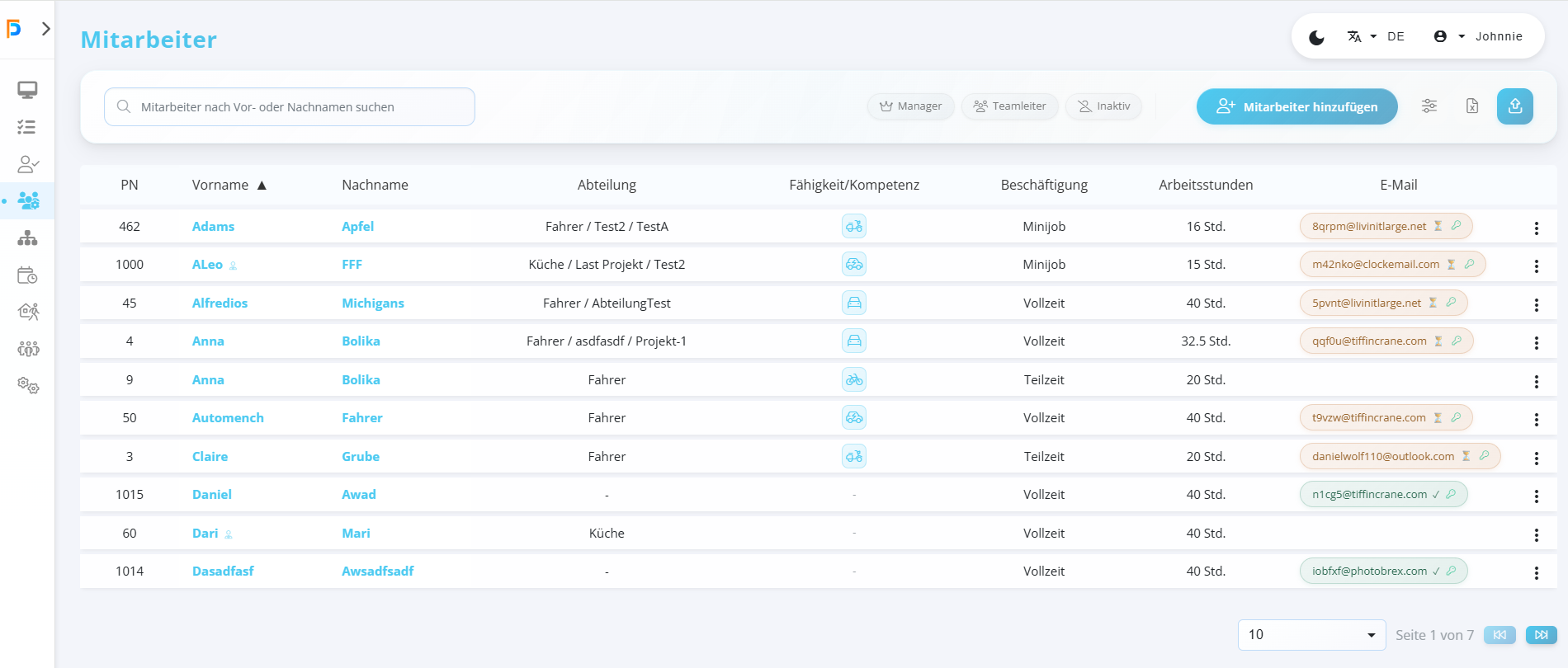Toggle dark mode moon icon
Viewport: 1568px width, 668px height.
coord(1316,37)
